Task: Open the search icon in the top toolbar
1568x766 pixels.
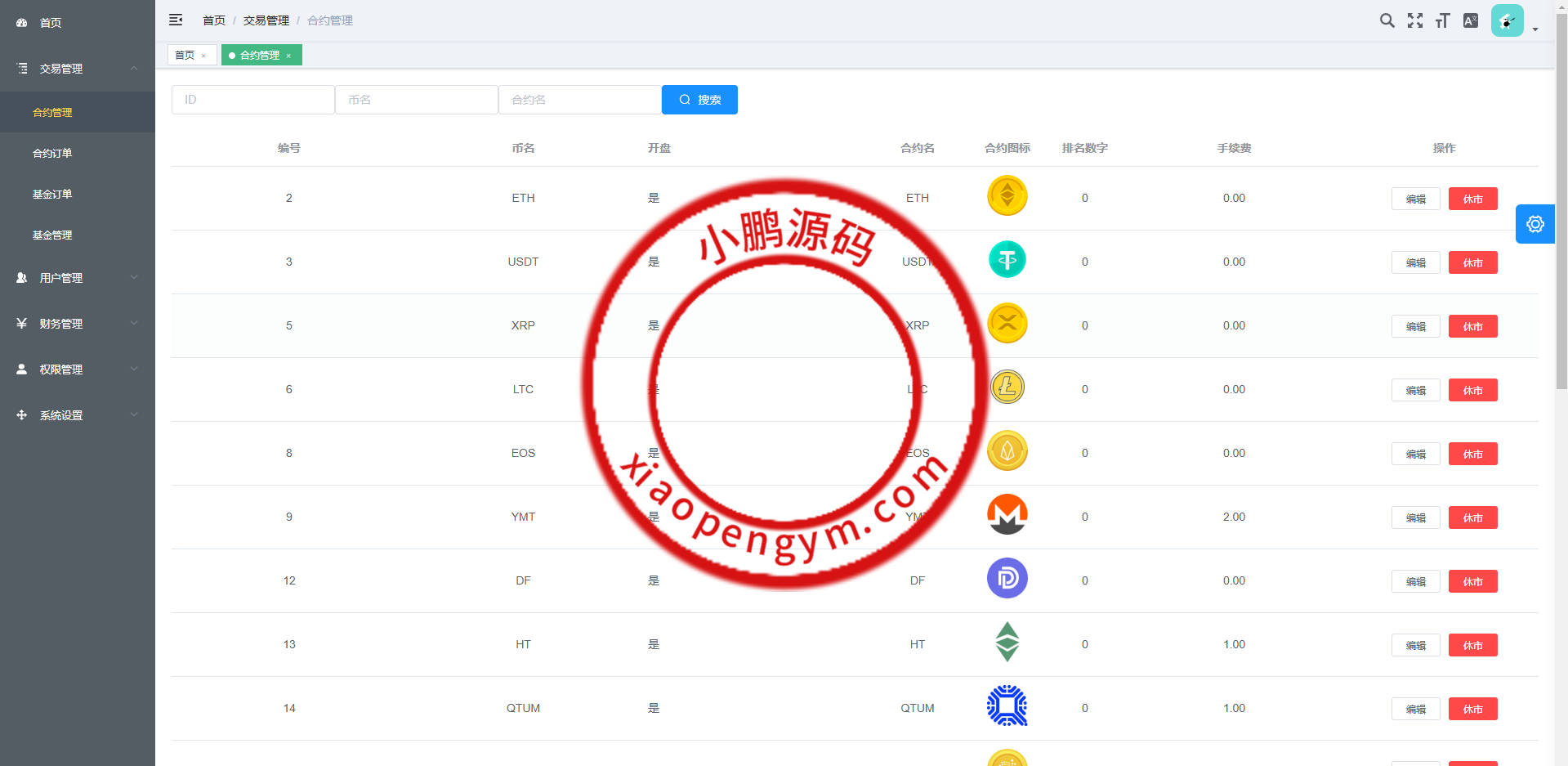Action: click(1387, 20)
